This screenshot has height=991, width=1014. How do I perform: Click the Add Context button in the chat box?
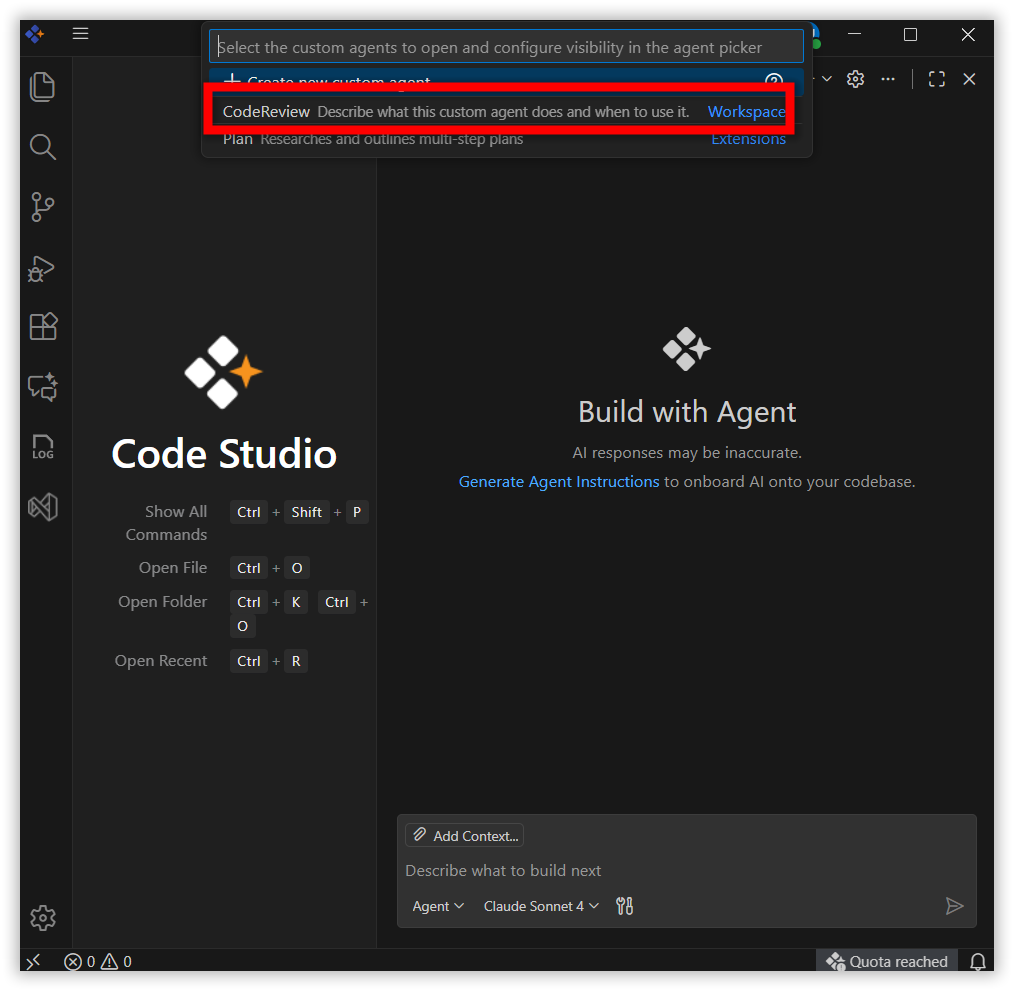[x=464, y=835]
